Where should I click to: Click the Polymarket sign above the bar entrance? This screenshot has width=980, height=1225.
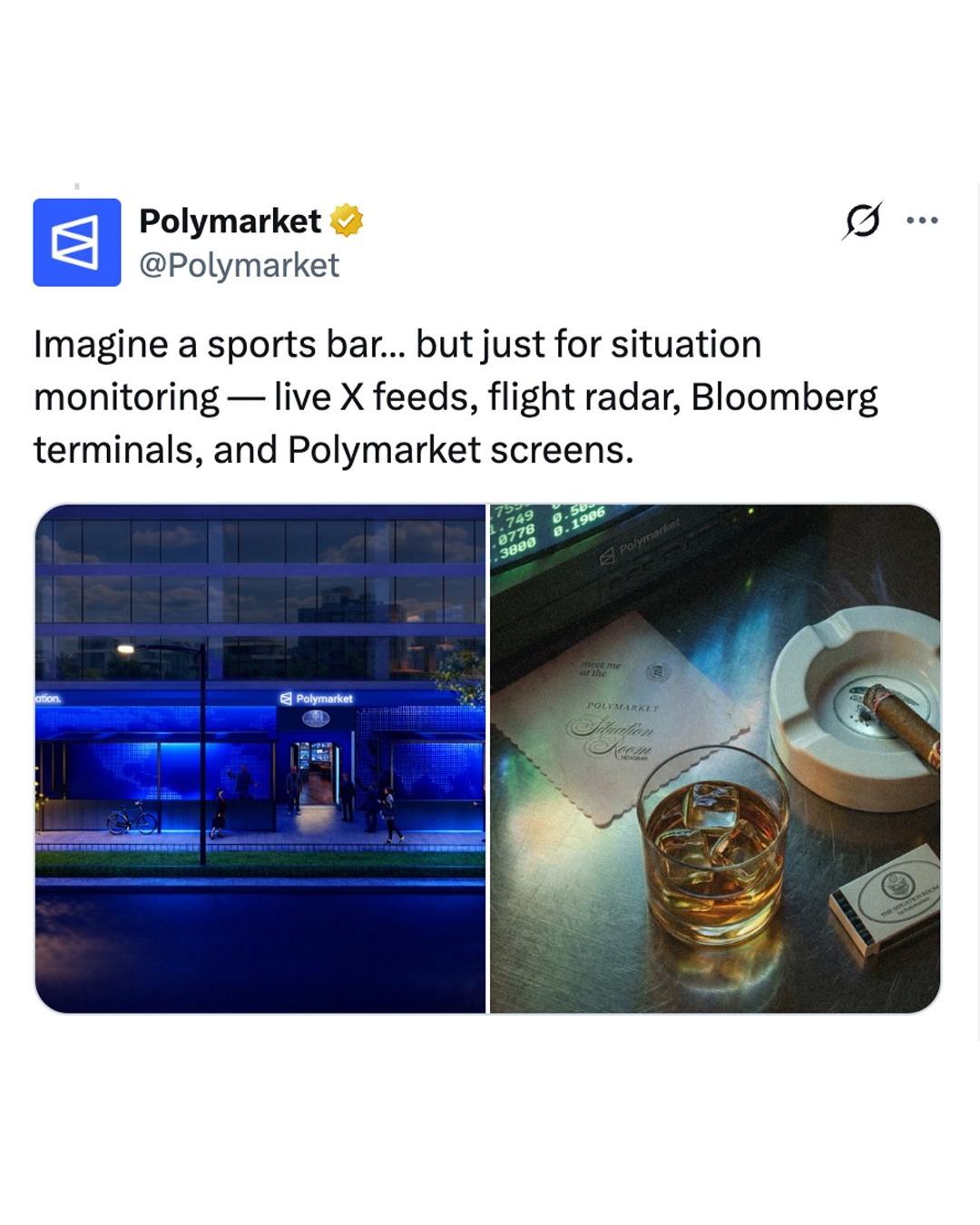tap(317, 699)
